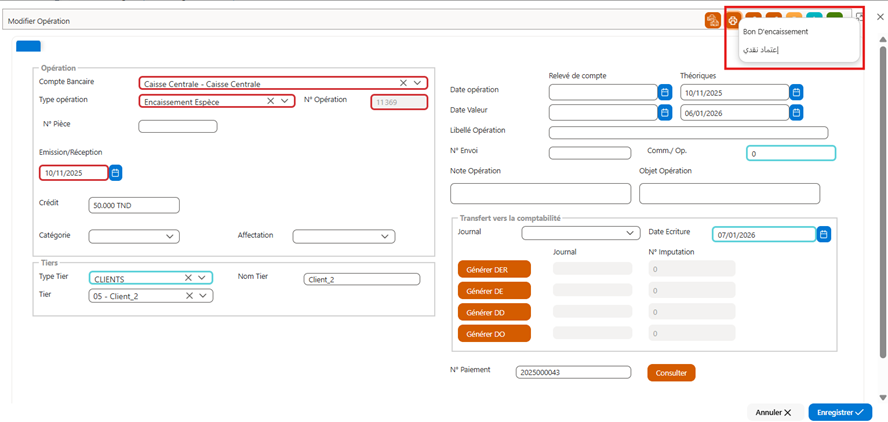Clear the Compte Bancaire selection with X

pos(403,83)
